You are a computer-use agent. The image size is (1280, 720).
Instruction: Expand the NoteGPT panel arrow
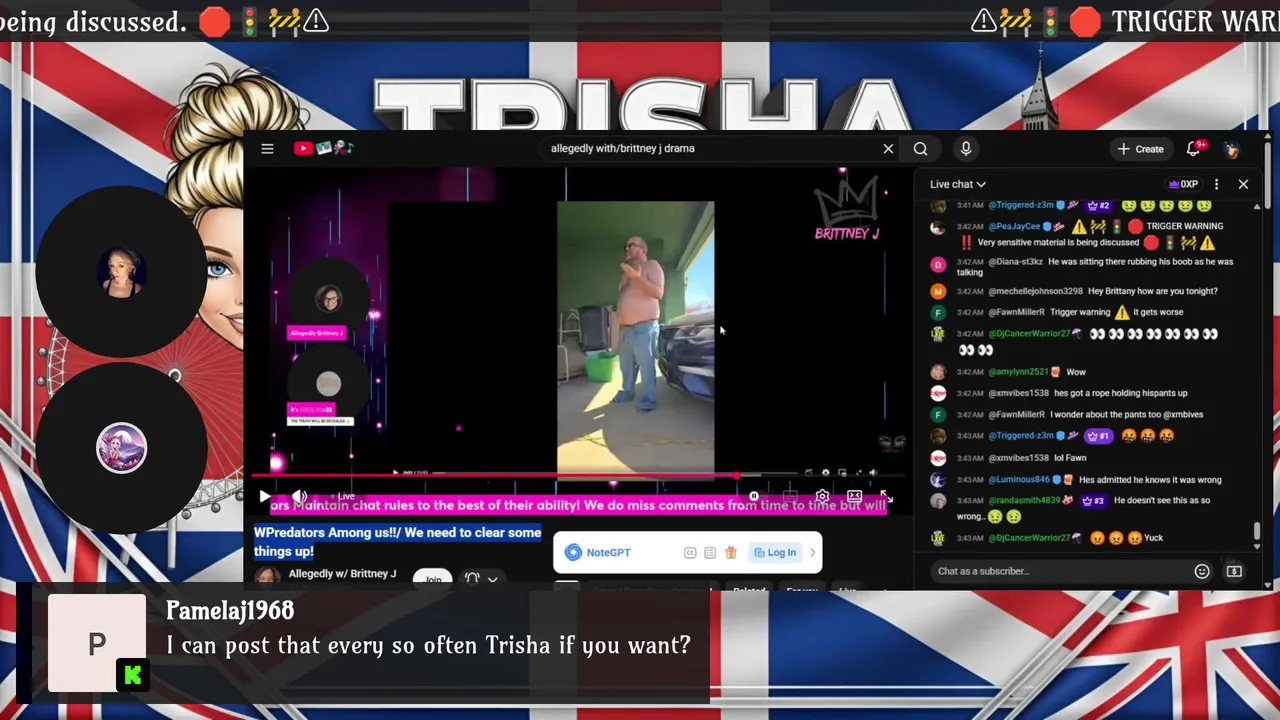pos(812,553)
